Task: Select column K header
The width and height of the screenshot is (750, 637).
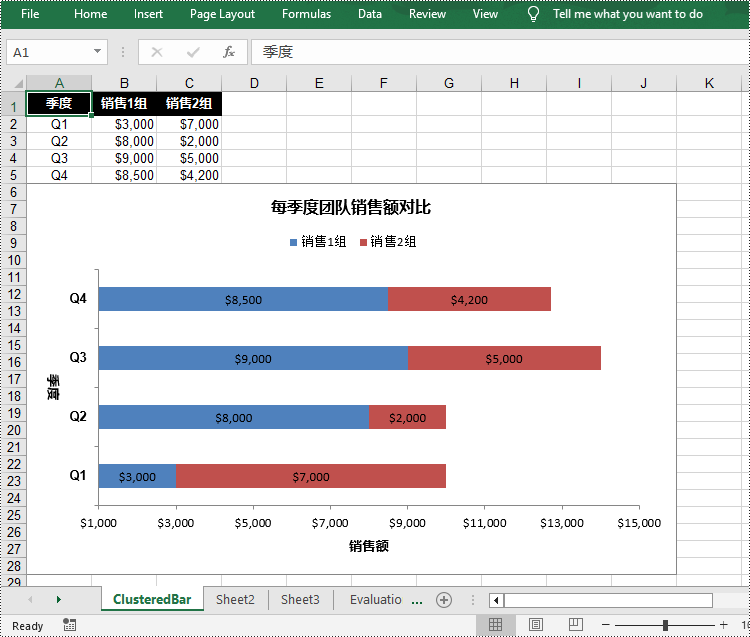Action: [709, 83]
